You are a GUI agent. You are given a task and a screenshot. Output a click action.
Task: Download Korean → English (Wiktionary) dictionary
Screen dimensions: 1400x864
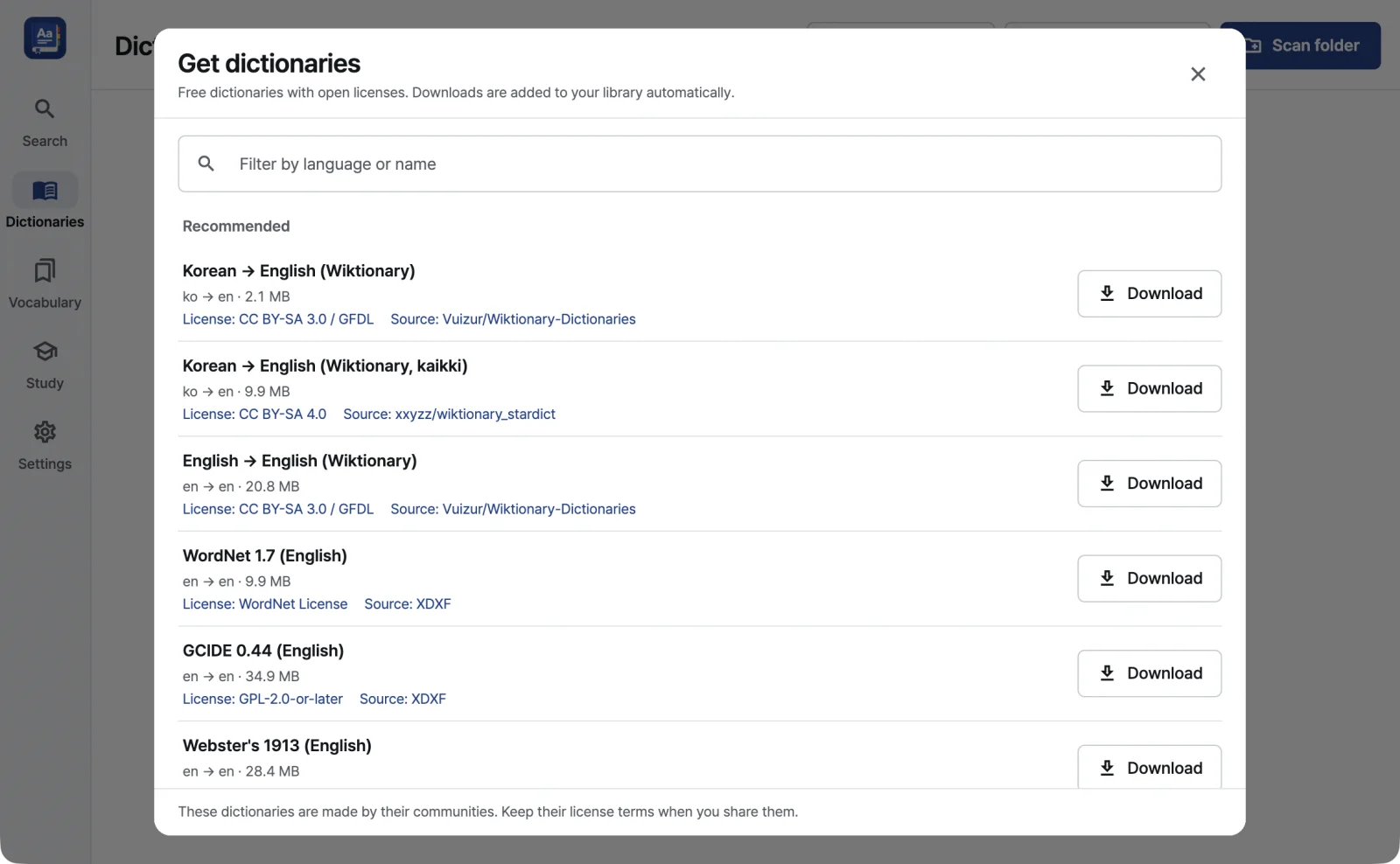[1149, 294]
